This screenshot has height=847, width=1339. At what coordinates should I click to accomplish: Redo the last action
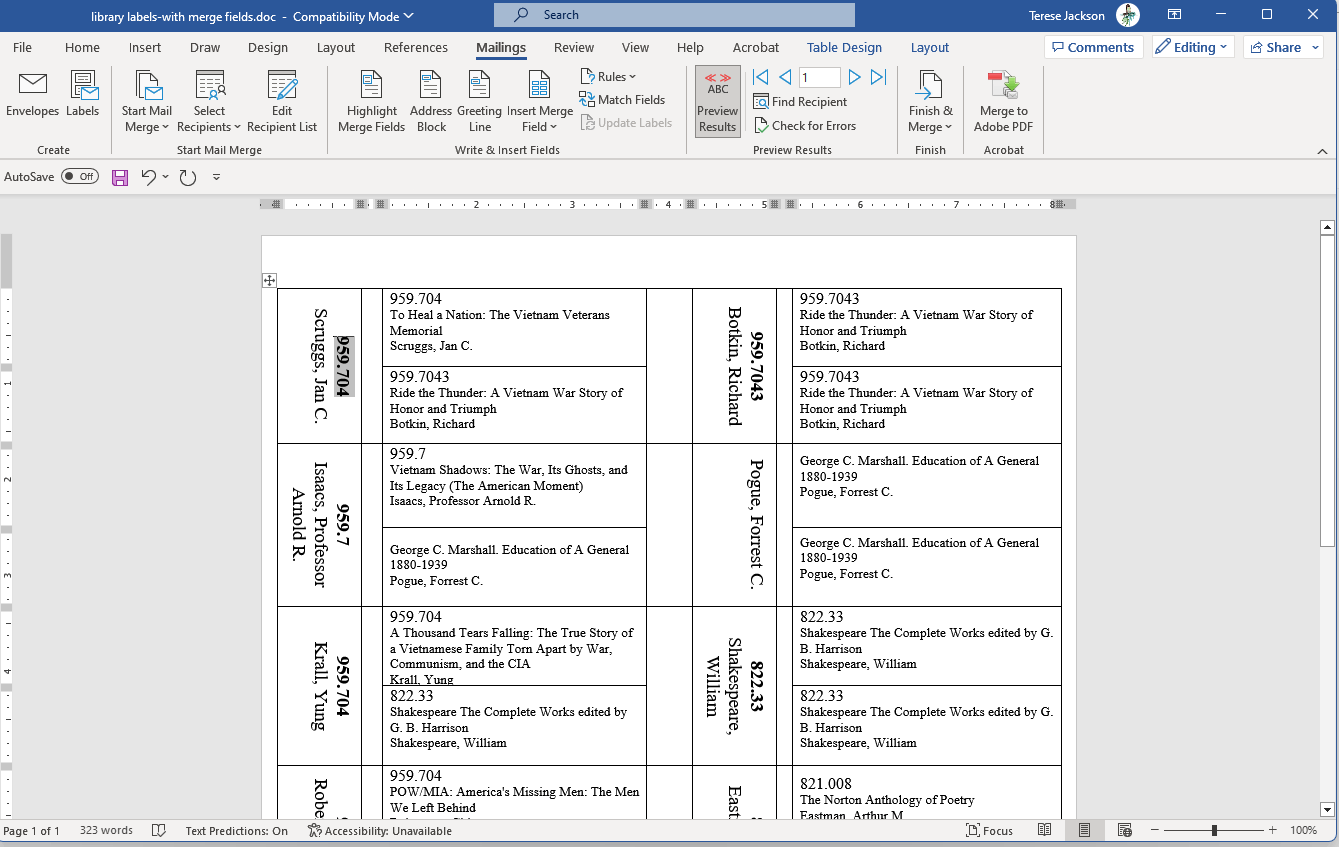(x=187, y=177)
